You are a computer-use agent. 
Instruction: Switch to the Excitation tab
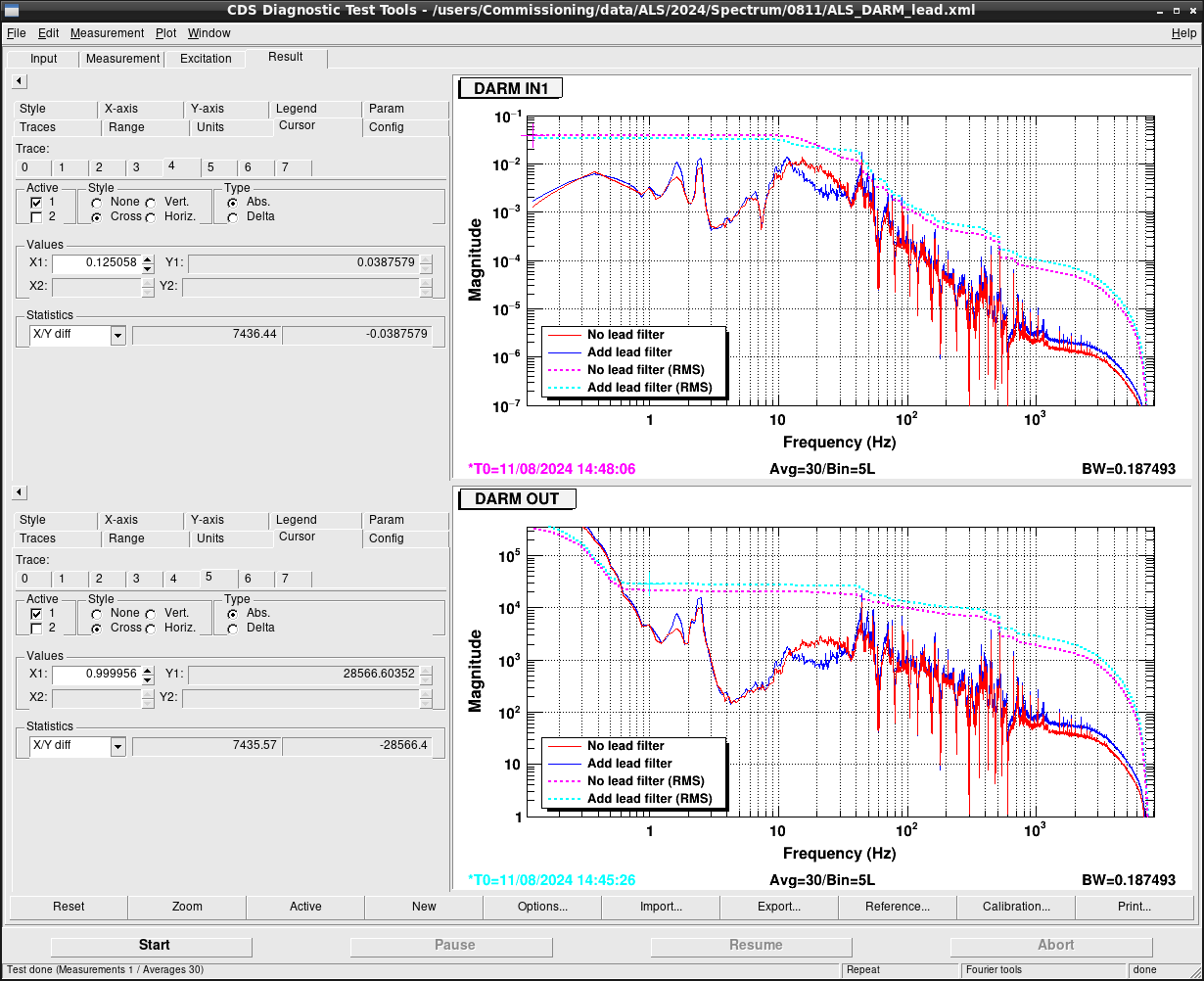pos(206,59)
